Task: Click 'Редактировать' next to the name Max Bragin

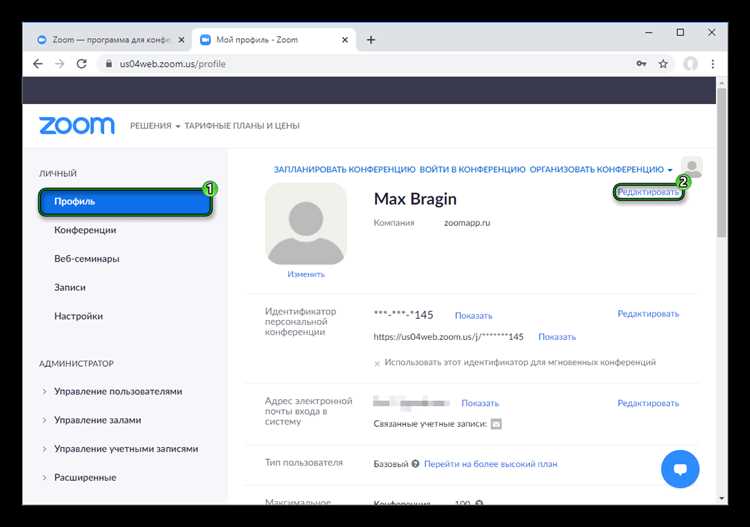Action: [648, 192]
